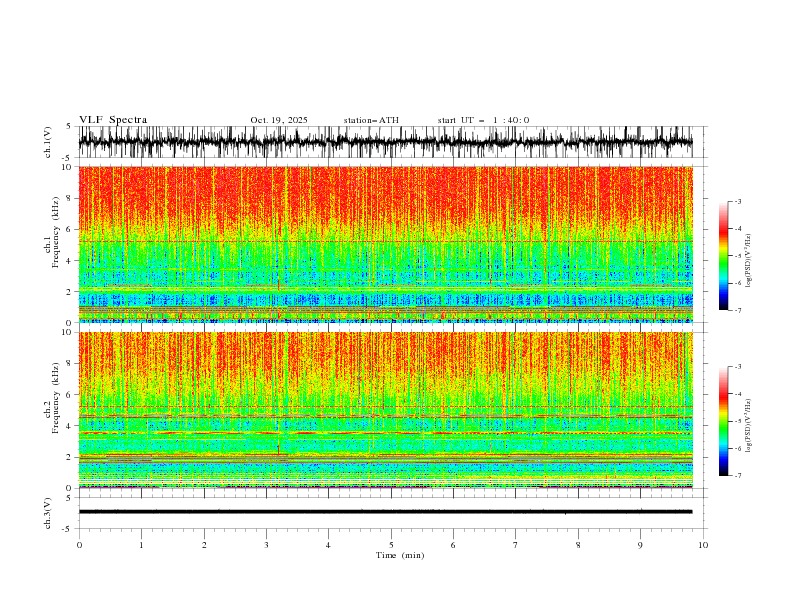Viewport: 792px width, 612px height.
Task: Click the "VLF Spectra" title text
Action: pos(113,120)
